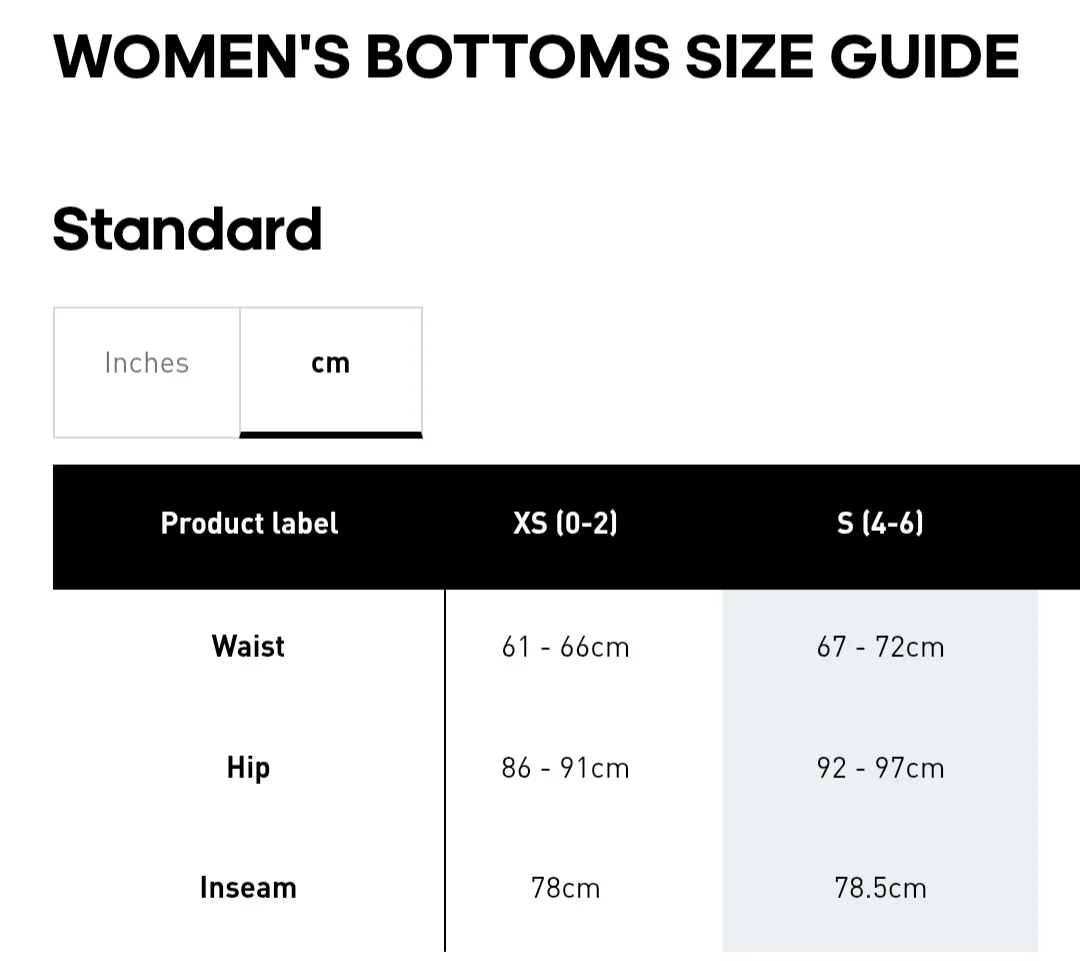Select the 61 - 66cm waist value

563,647
